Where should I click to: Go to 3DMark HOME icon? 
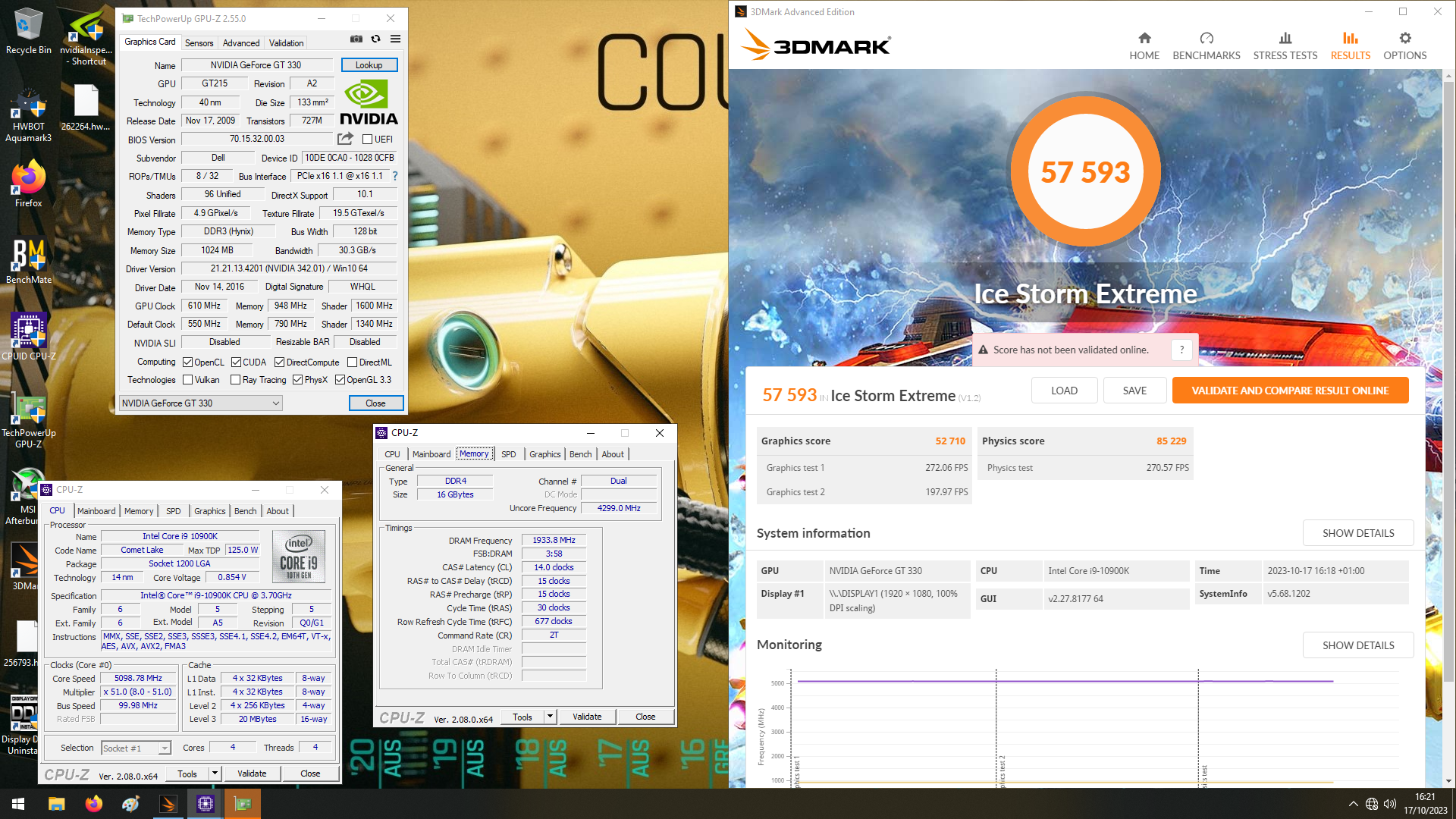[x=1144, y=45]
